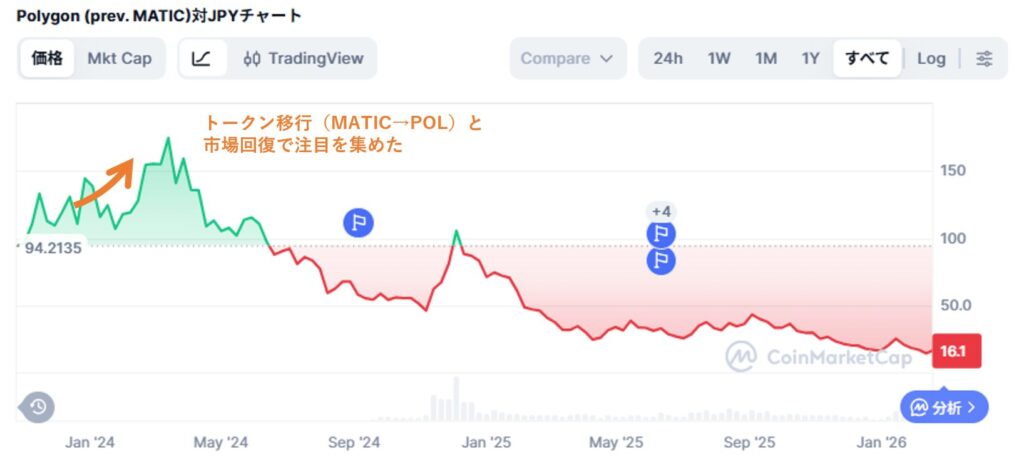Screen dimensions: 1024x459
Task: Select the 価格 price view
Action: point(47,59)
